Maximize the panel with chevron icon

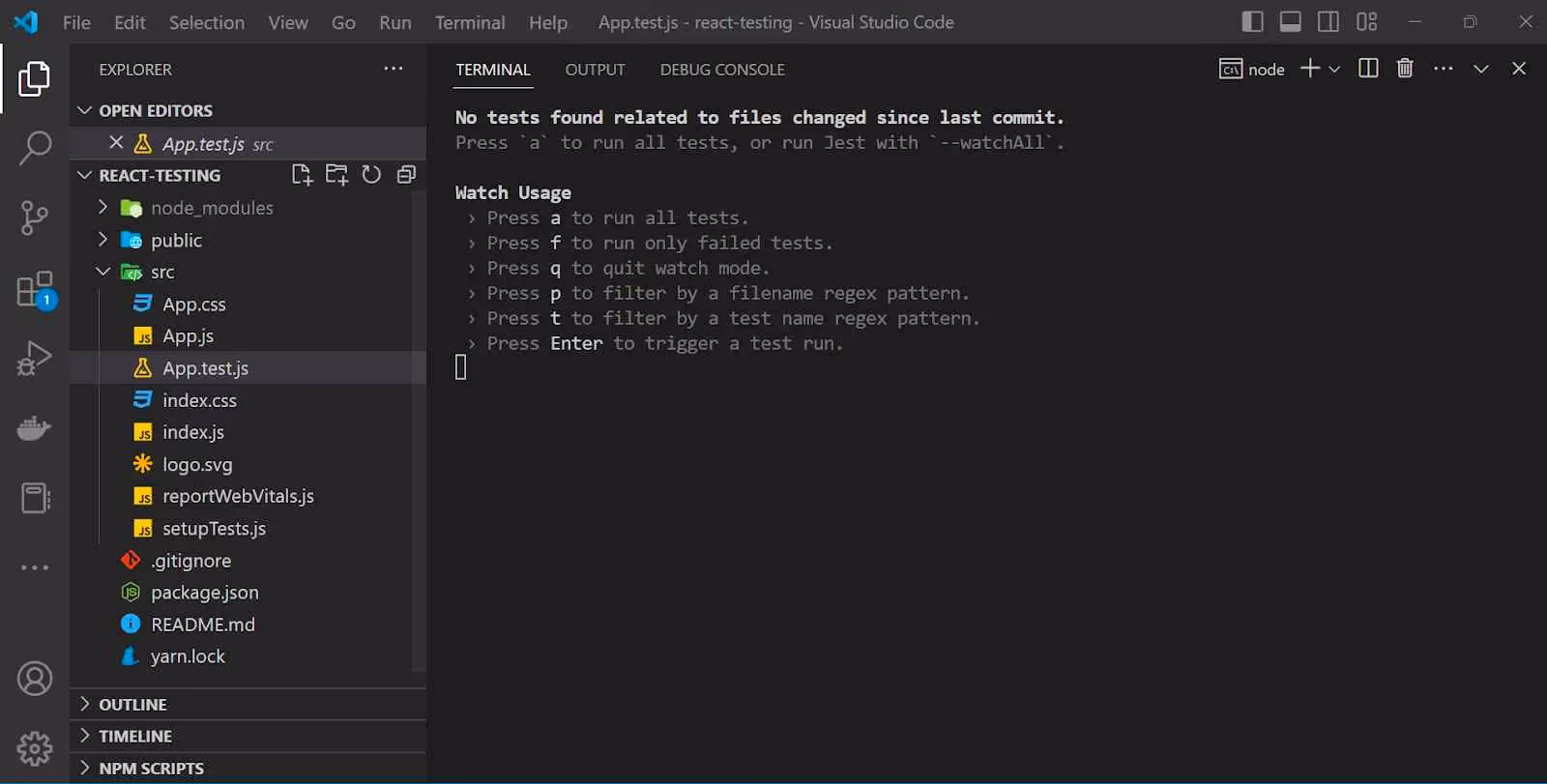(1481, 69)
